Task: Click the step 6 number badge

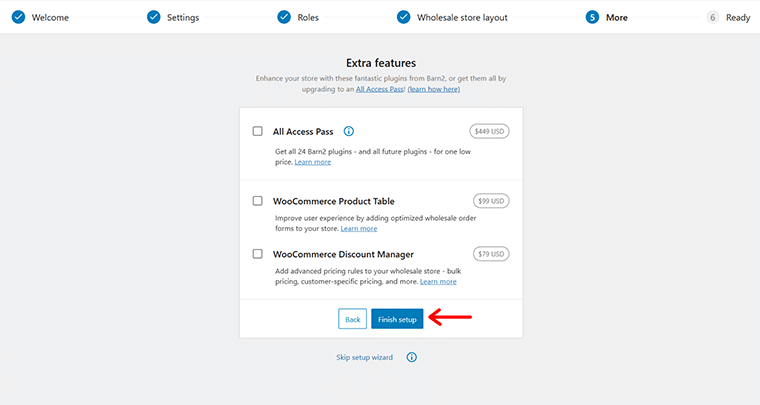Action: (712, 17)
